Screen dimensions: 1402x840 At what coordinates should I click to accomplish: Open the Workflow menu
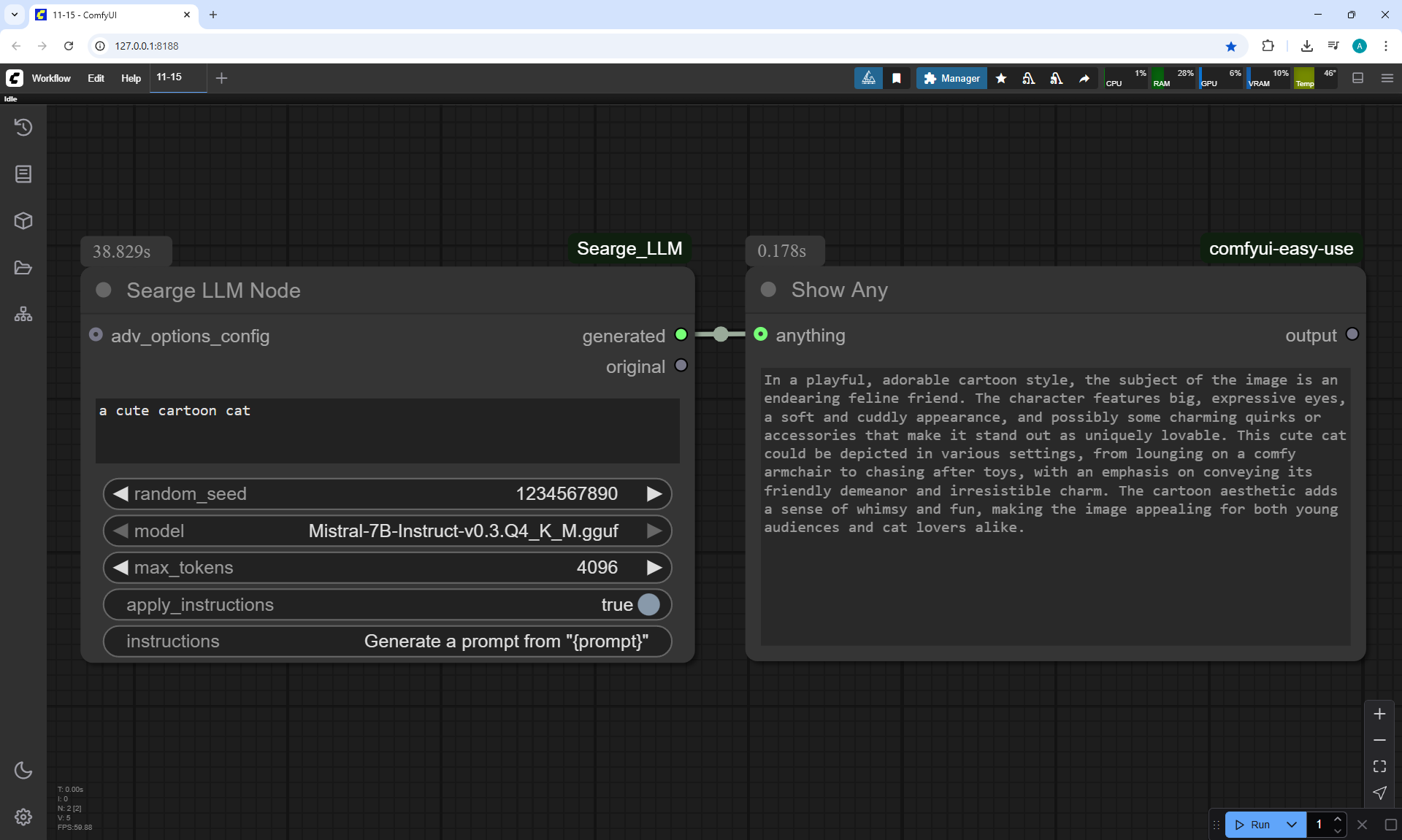[51, 78]
